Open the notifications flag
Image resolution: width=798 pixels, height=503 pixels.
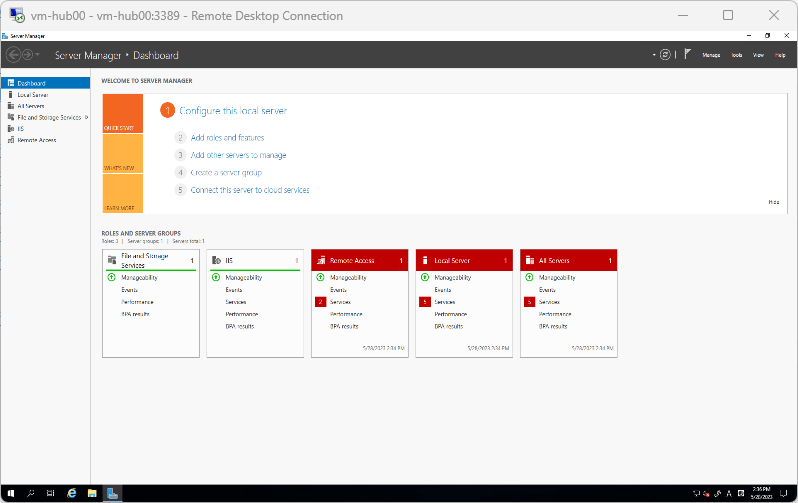tap(687, 54)
